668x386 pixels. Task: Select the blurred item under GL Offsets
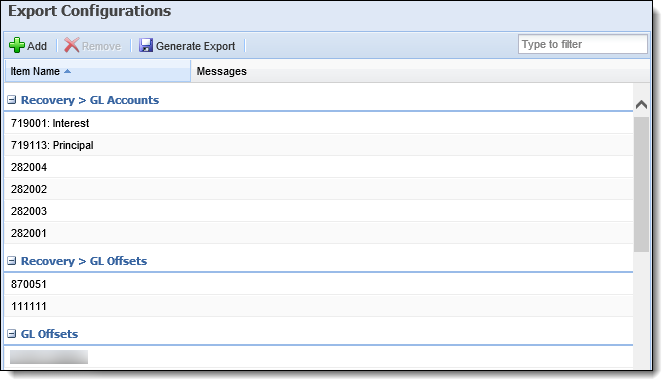(49, 357)
